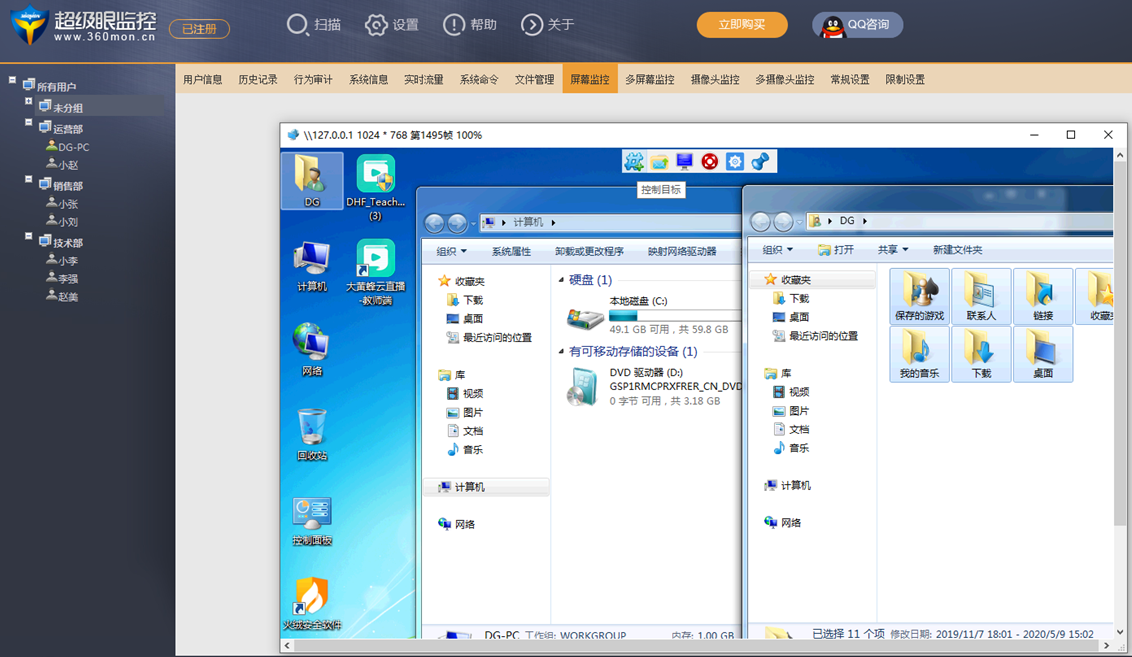Expand the 未分组 group
The image size is (1132, 657).
(x=28, y=101)
